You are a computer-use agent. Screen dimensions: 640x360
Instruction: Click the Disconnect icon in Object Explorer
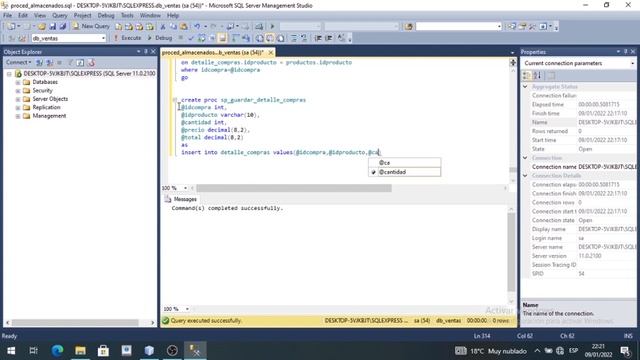coord(50,63)
